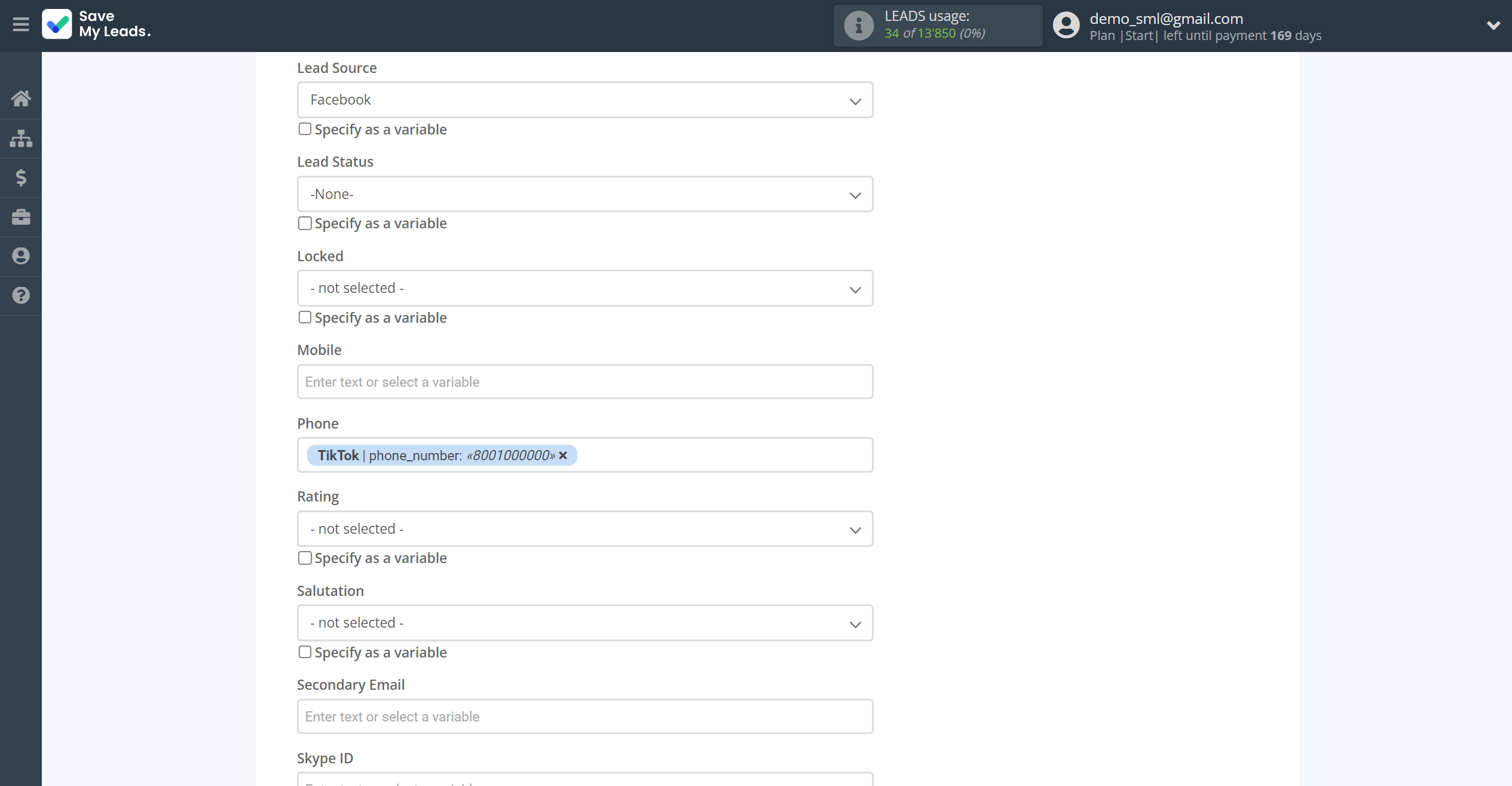Open the Lead Status dropdown
This screenshot has height=786, width=1512.
coord(585,194)
